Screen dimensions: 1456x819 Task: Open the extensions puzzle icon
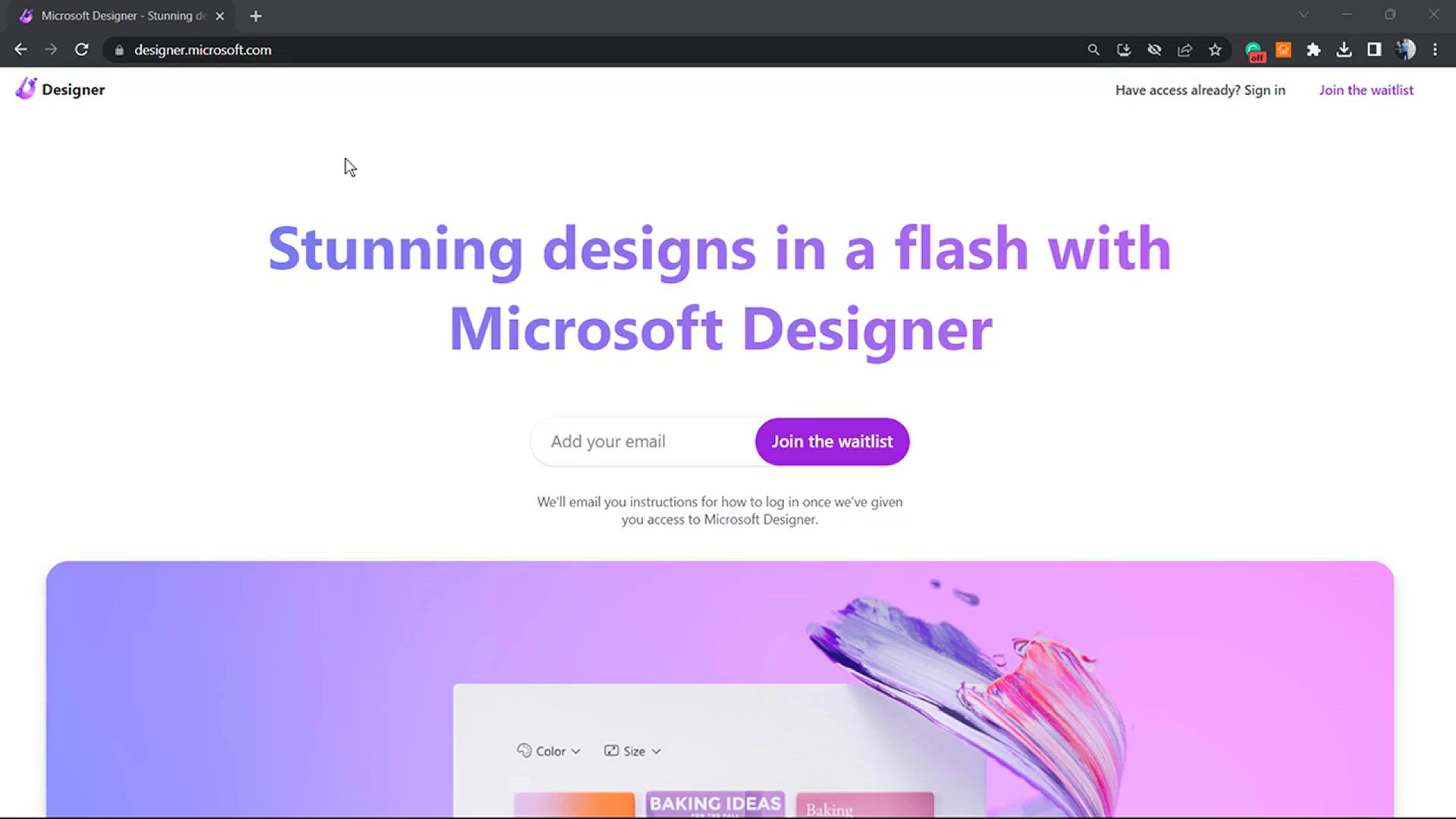[1313, 49]
